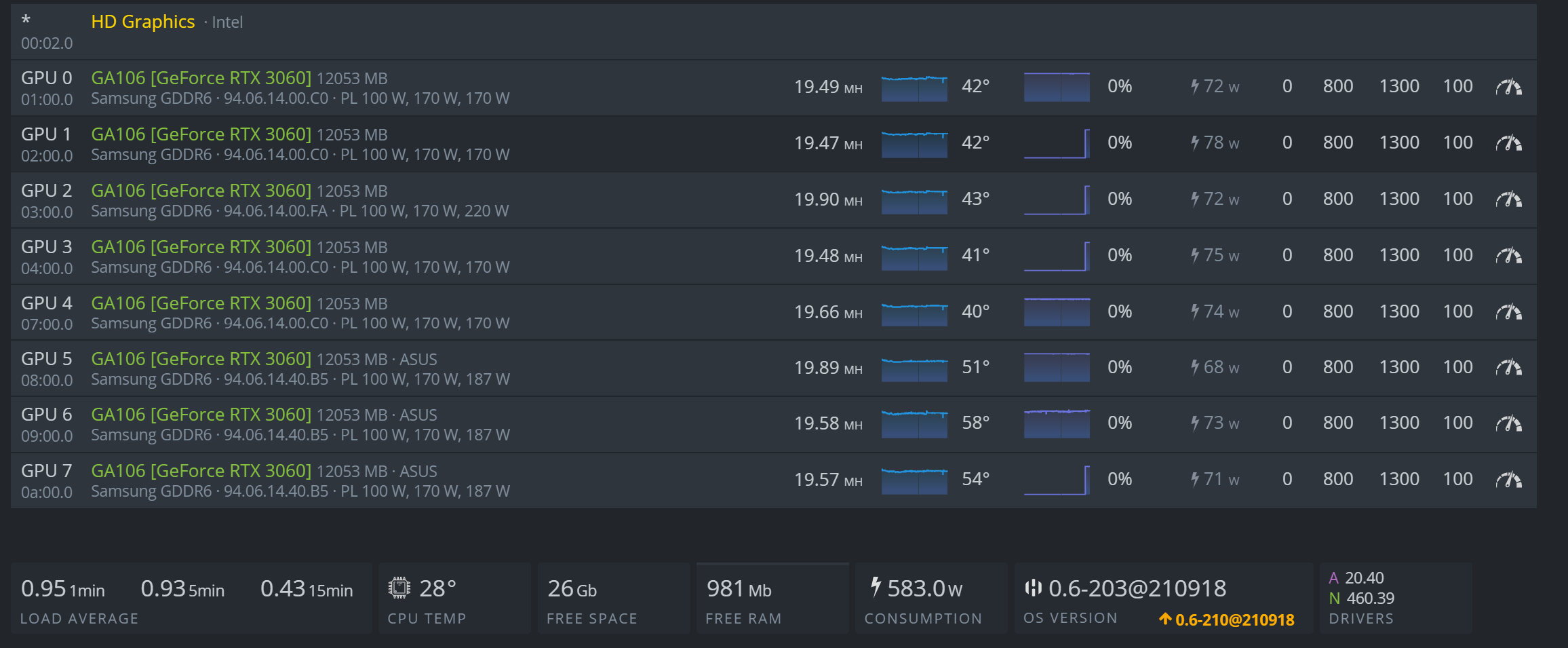Click the Free RAM 981 Mb panel

(x=772, y=598)
